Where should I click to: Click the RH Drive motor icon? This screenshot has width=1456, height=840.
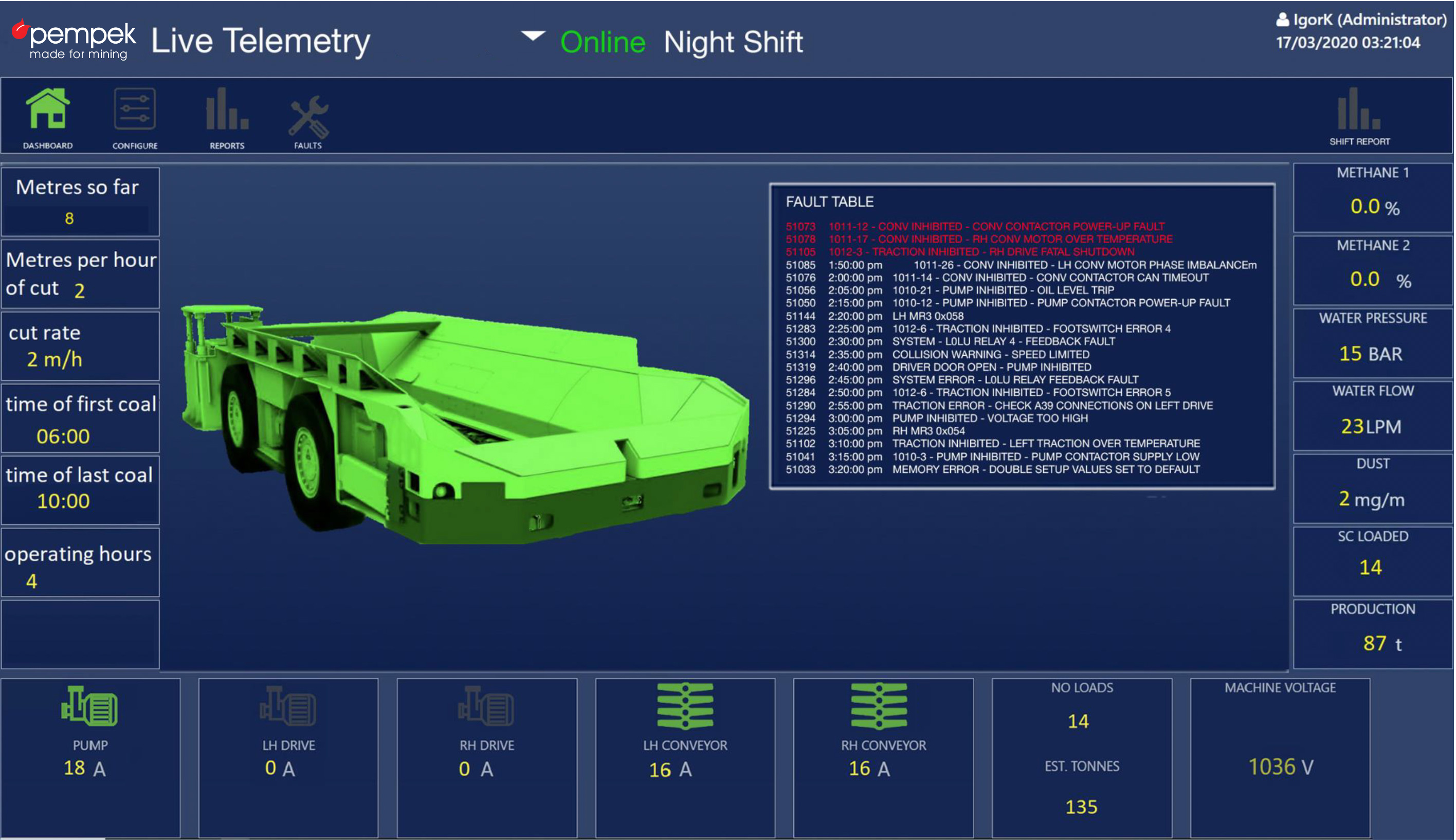pos(486,706)
